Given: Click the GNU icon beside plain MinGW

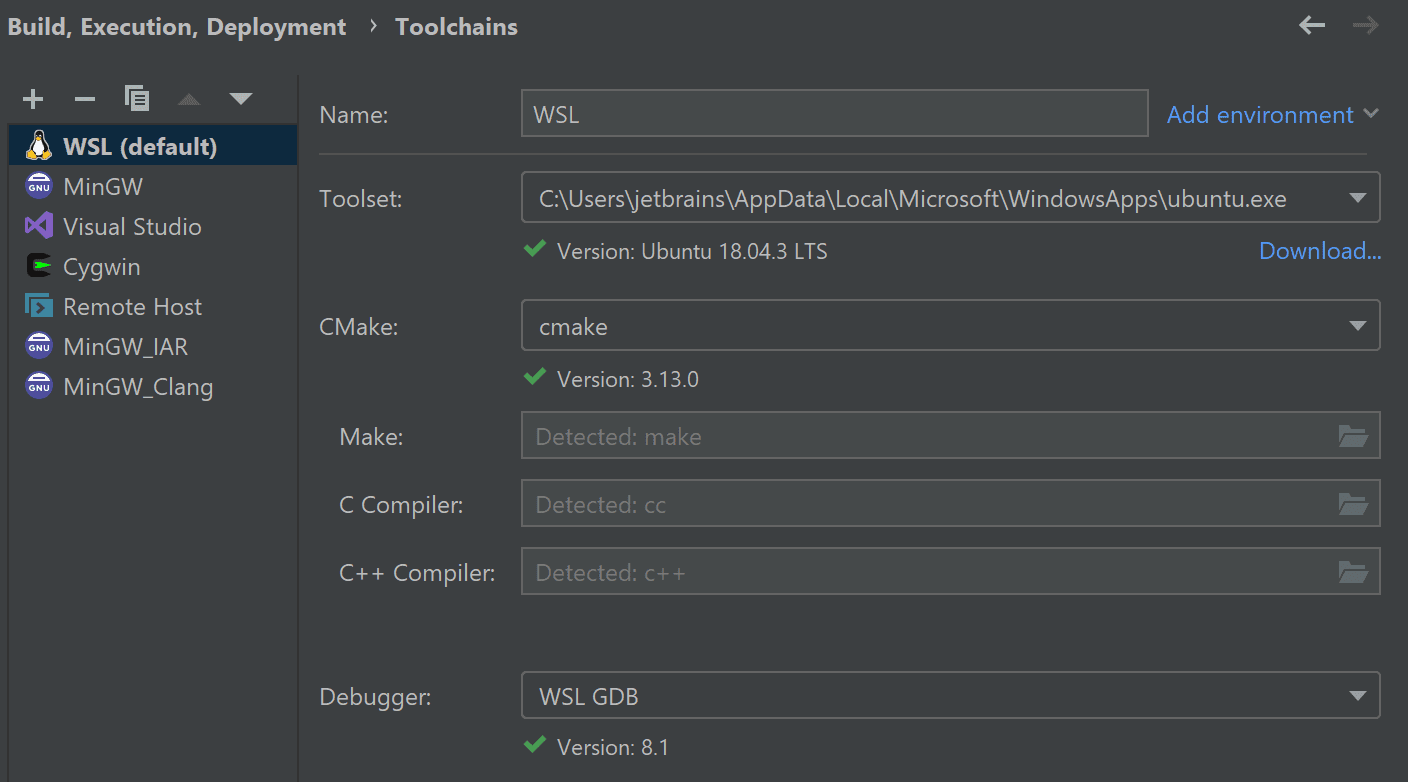Looking at the screenshot, I should tap(39, 186).
